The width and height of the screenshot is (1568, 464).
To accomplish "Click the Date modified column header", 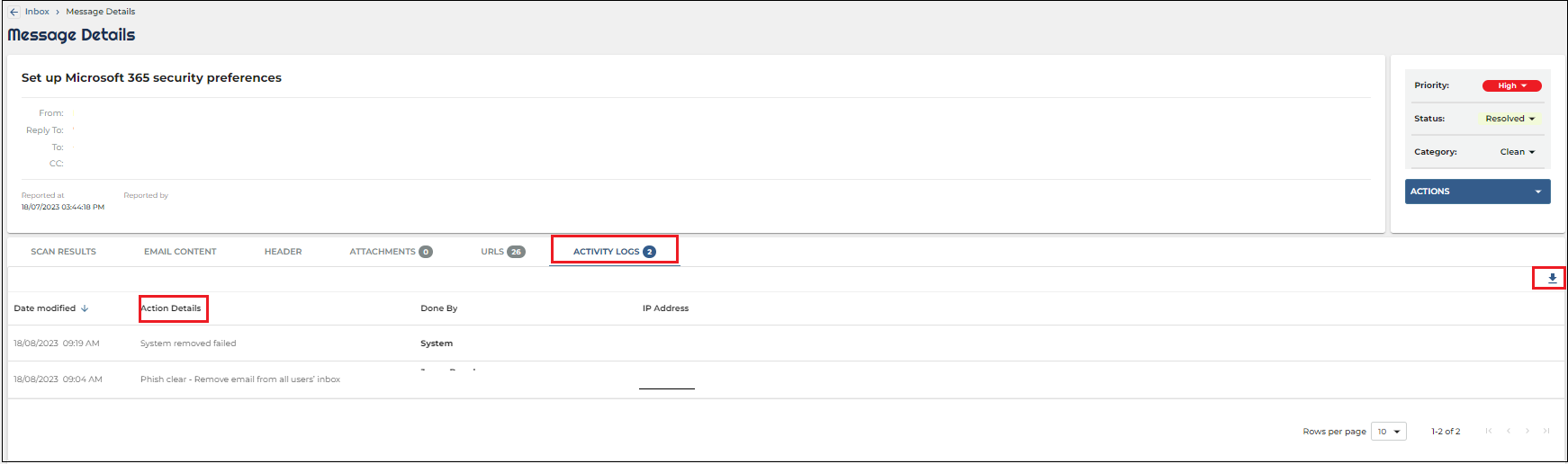I will pyautogui.click(x=45, y=308).
